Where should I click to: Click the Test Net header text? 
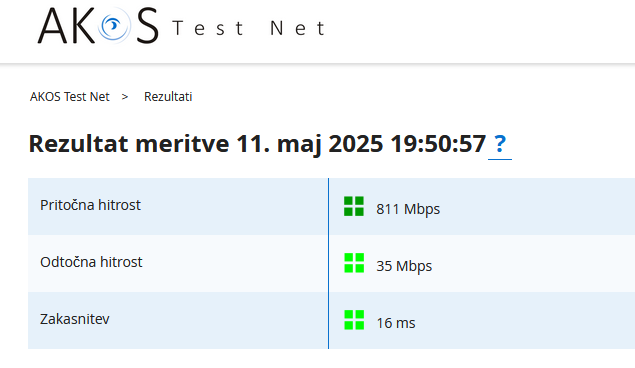tap(249, 28)
